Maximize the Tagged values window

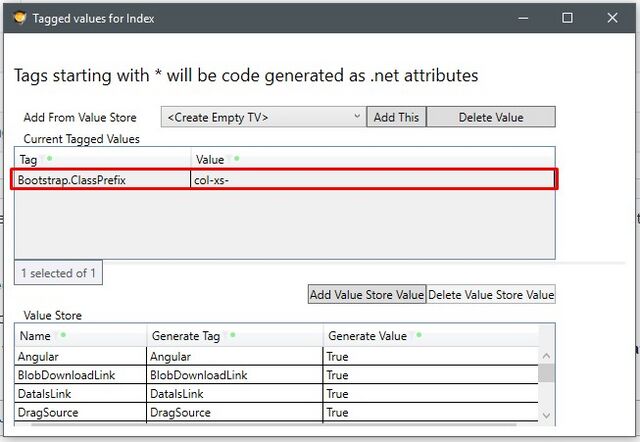[567, 18]
